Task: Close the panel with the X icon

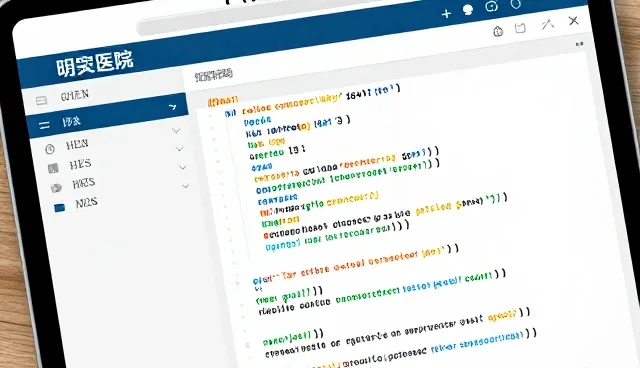Action: (x=573, y=20)
